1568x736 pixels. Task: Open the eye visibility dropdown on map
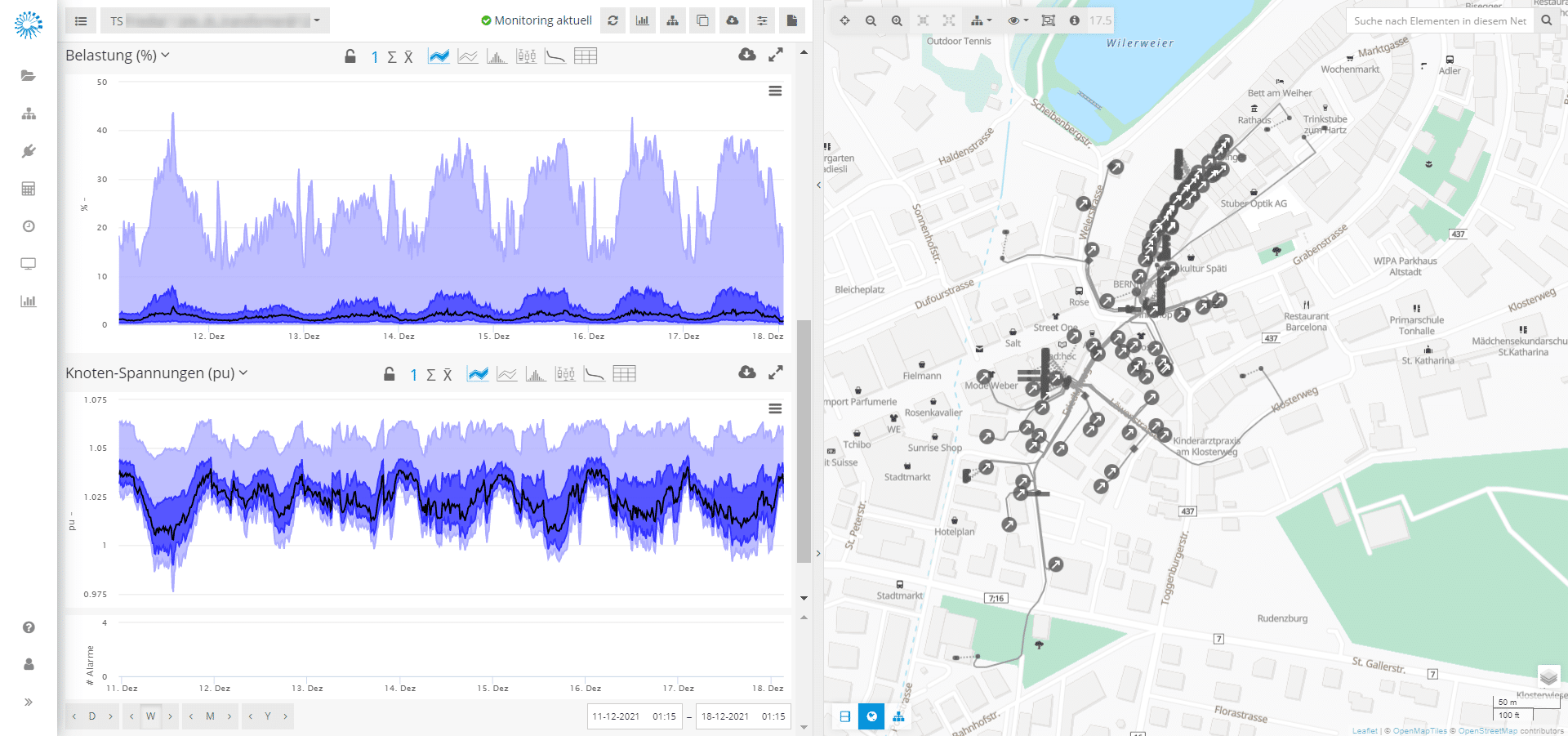pos(1017,20)
